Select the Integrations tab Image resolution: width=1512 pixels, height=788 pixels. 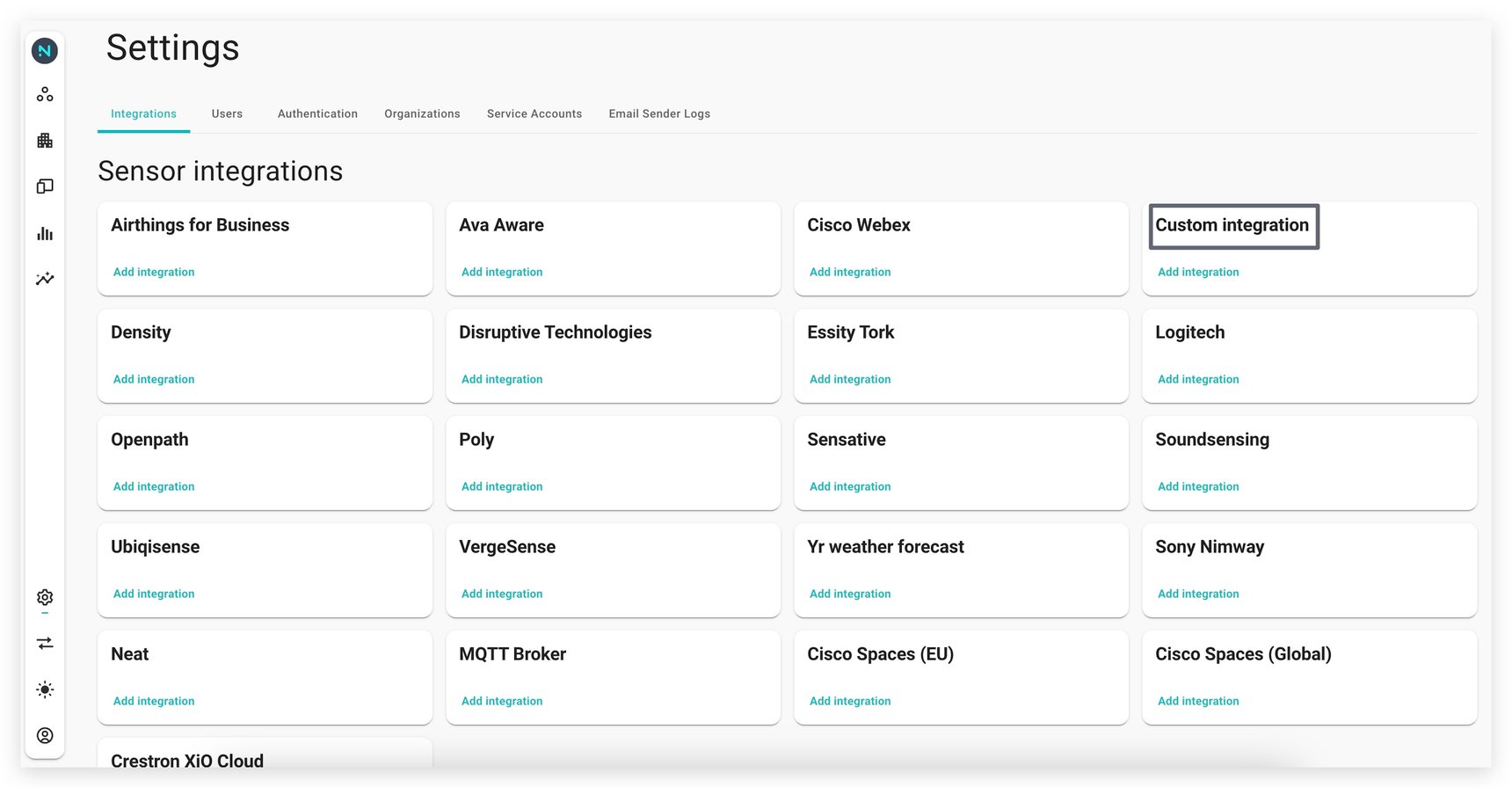[143, 113]
